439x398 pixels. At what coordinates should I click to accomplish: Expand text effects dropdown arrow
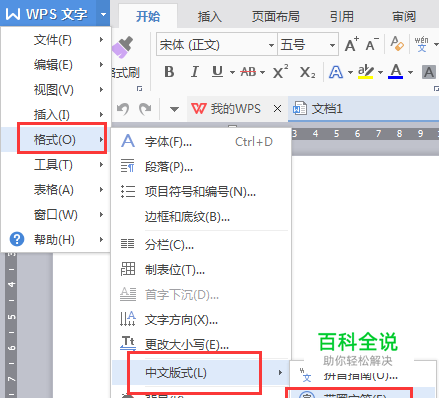click(350, 72)
